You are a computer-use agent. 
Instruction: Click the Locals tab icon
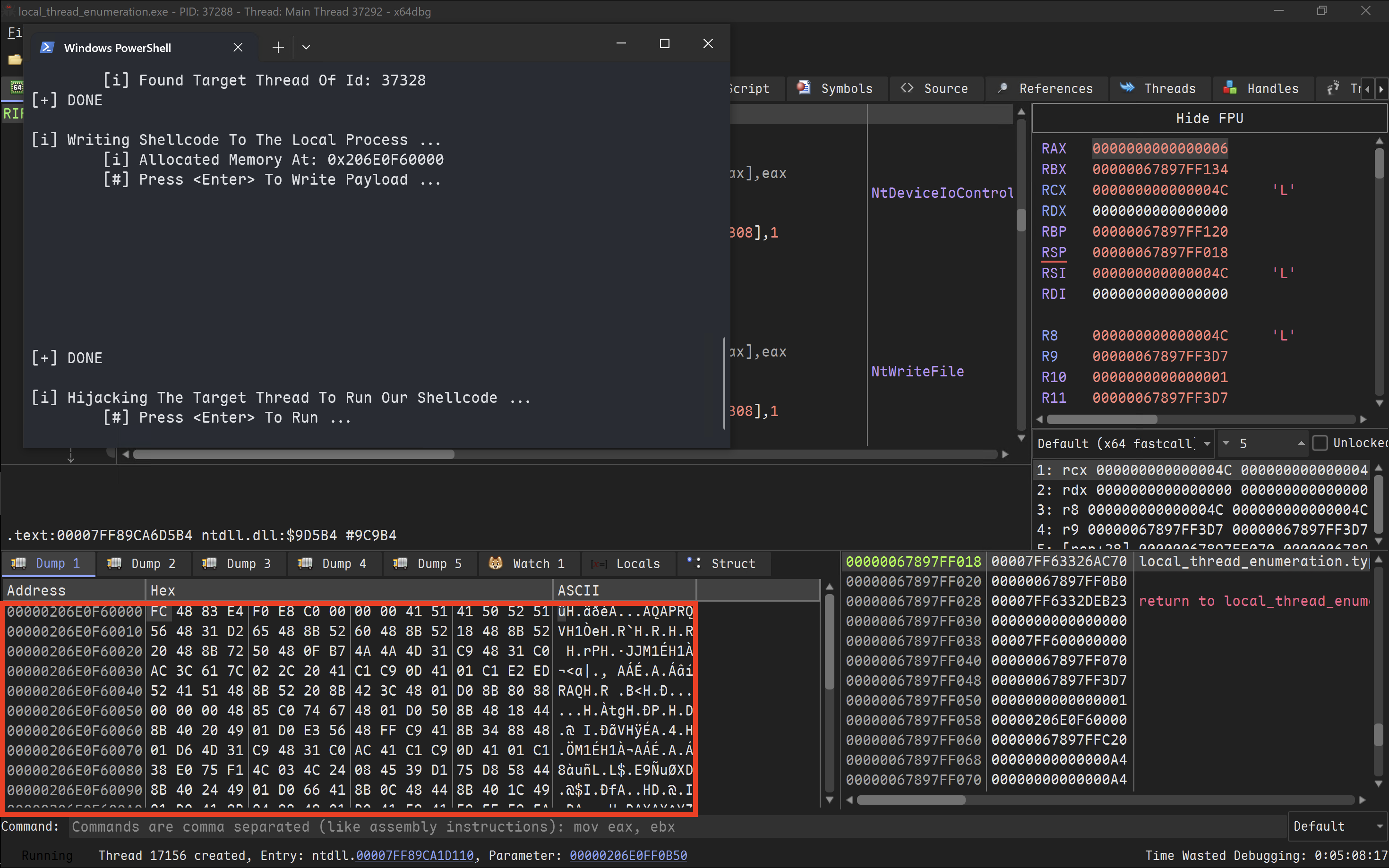599,564
